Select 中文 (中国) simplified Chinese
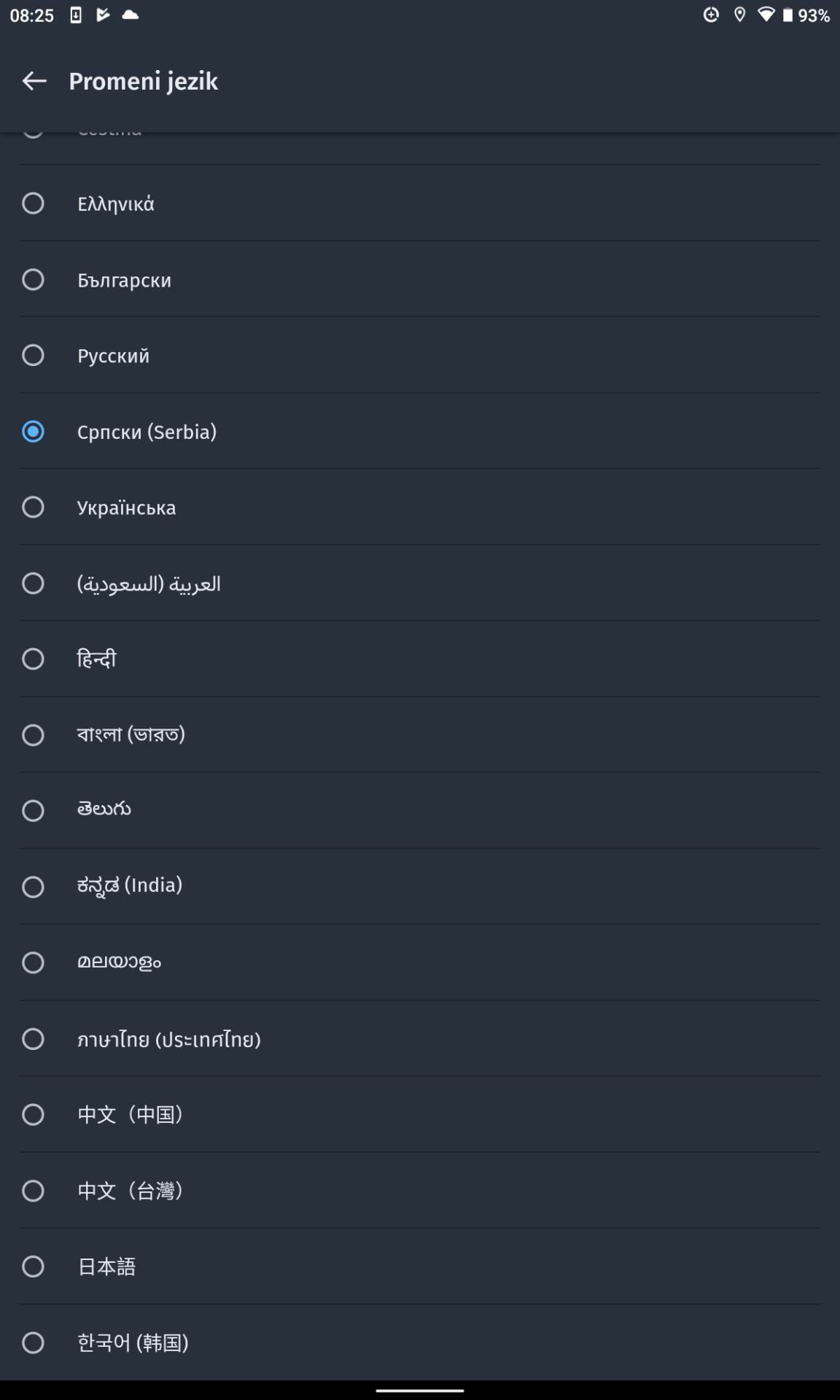 pyautogui.click(x=33, y=1114)
